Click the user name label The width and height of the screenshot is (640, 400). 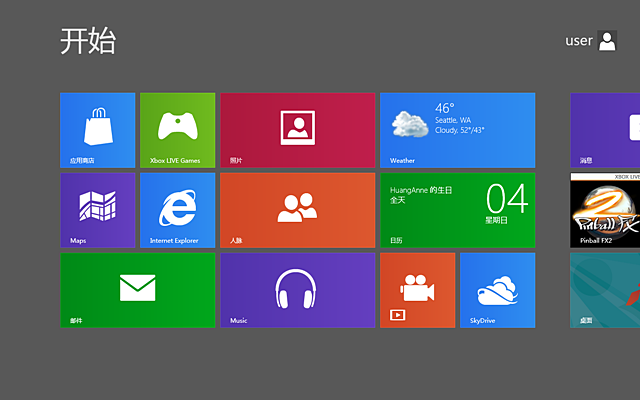pos(578,41)
